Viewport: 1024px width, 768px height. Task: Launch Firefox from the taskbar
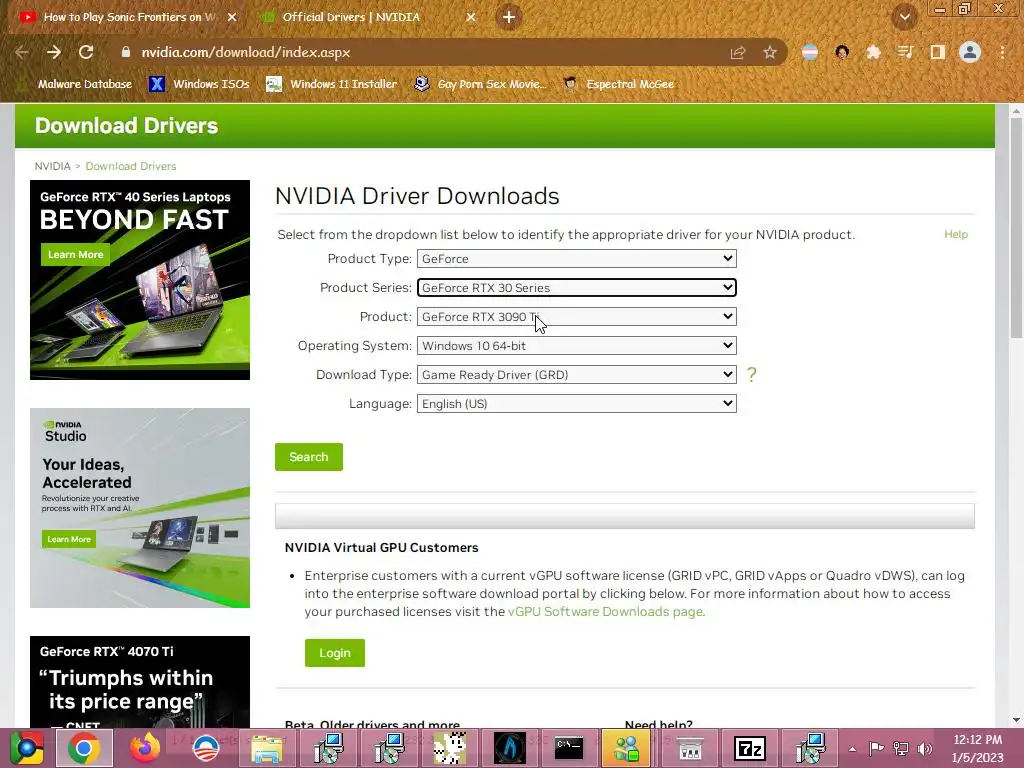coord(145,748)
